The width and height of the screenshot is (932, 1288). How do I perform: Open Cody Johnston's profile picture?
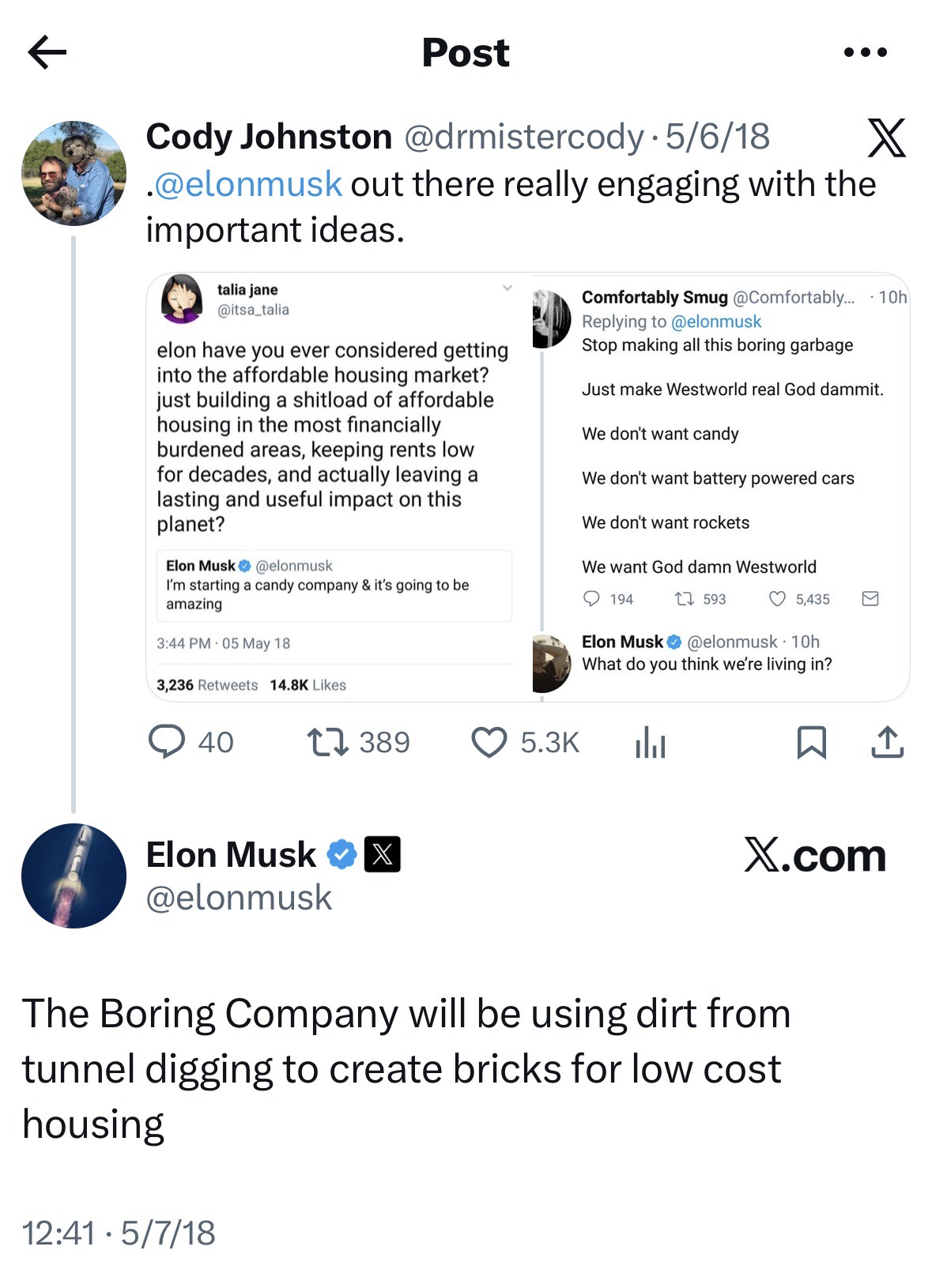pyautogui.click(x=74, y=173)
